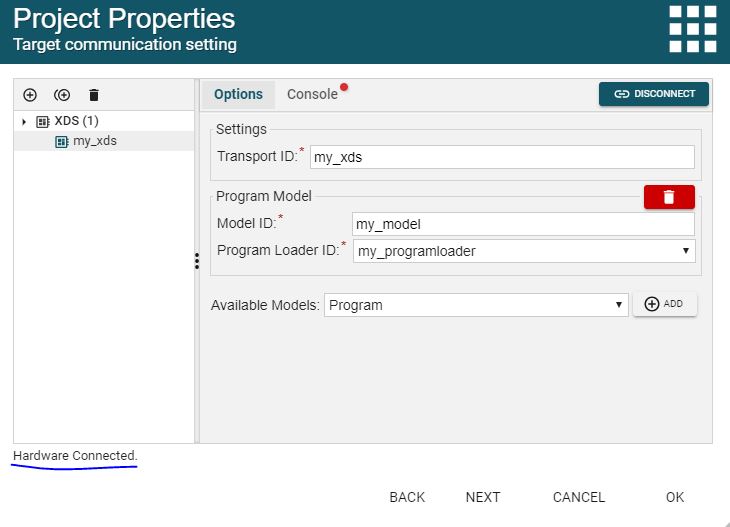Click the Transport ID input field
Viewport: 730px width, 527px height.
pos(501,157)
